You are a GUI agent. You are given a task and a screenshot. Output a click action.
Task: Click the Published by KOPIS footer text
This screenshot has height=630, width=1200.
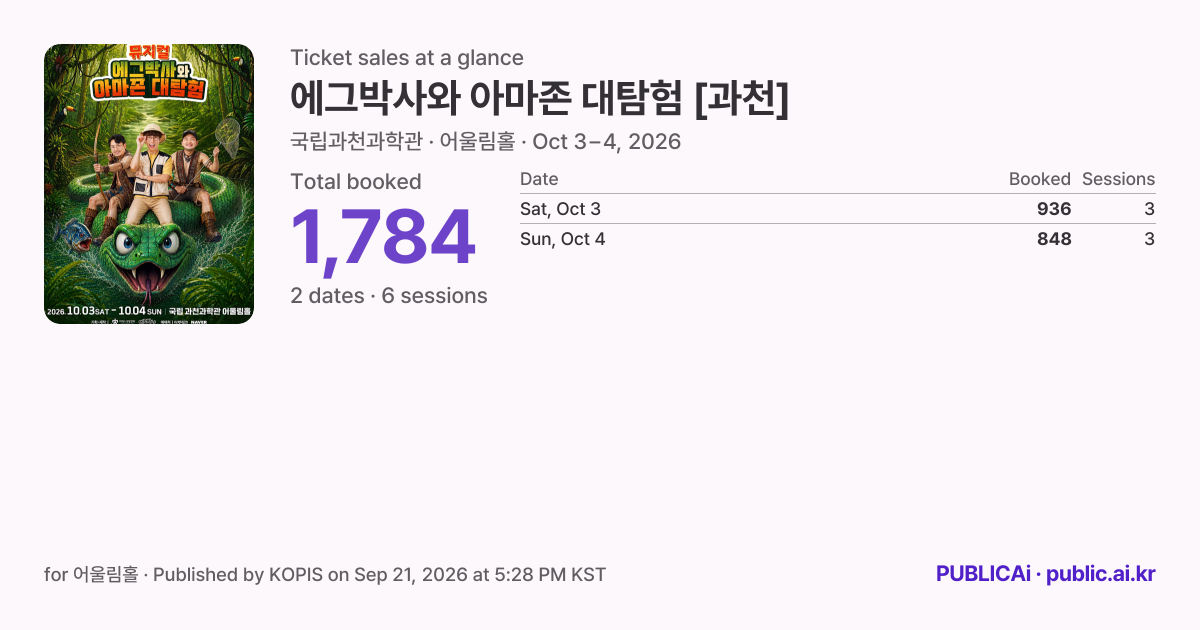[x=250, y=575]
